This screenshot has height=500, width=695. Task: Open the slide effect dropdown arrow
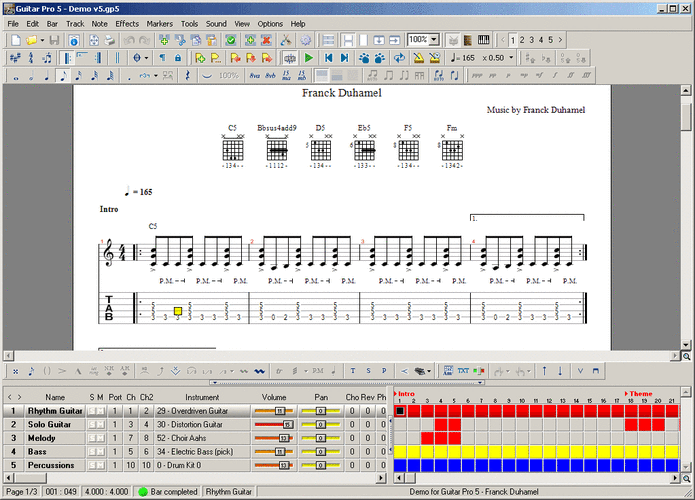(x=232, y=371)
